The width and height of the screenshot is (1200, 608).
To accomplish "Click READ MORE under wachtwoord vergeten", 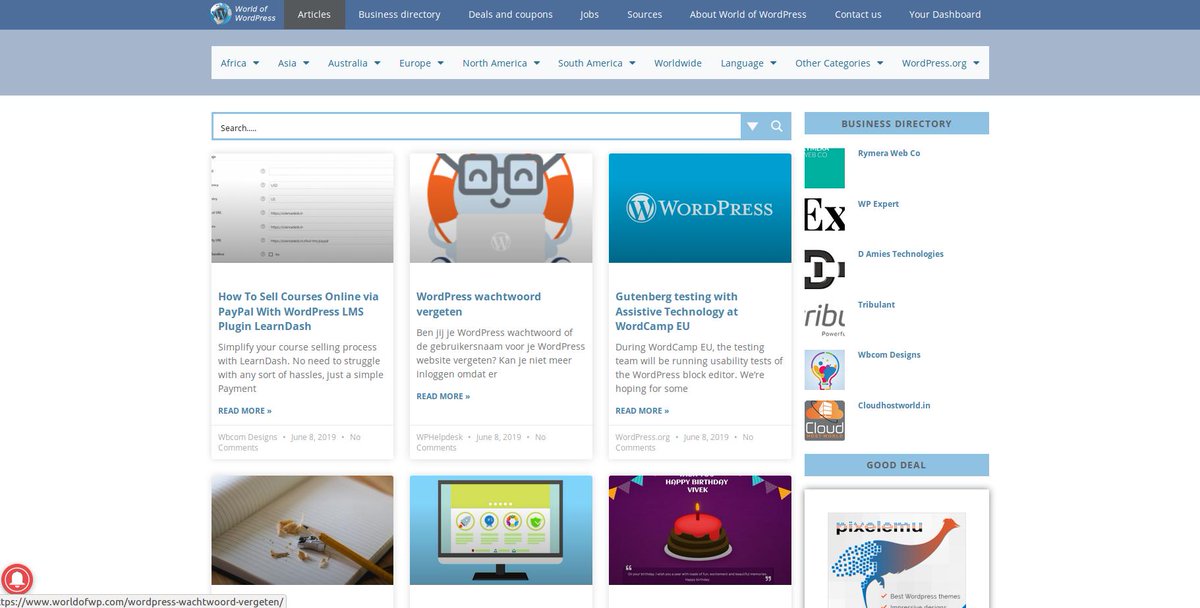I will (443, 396).
